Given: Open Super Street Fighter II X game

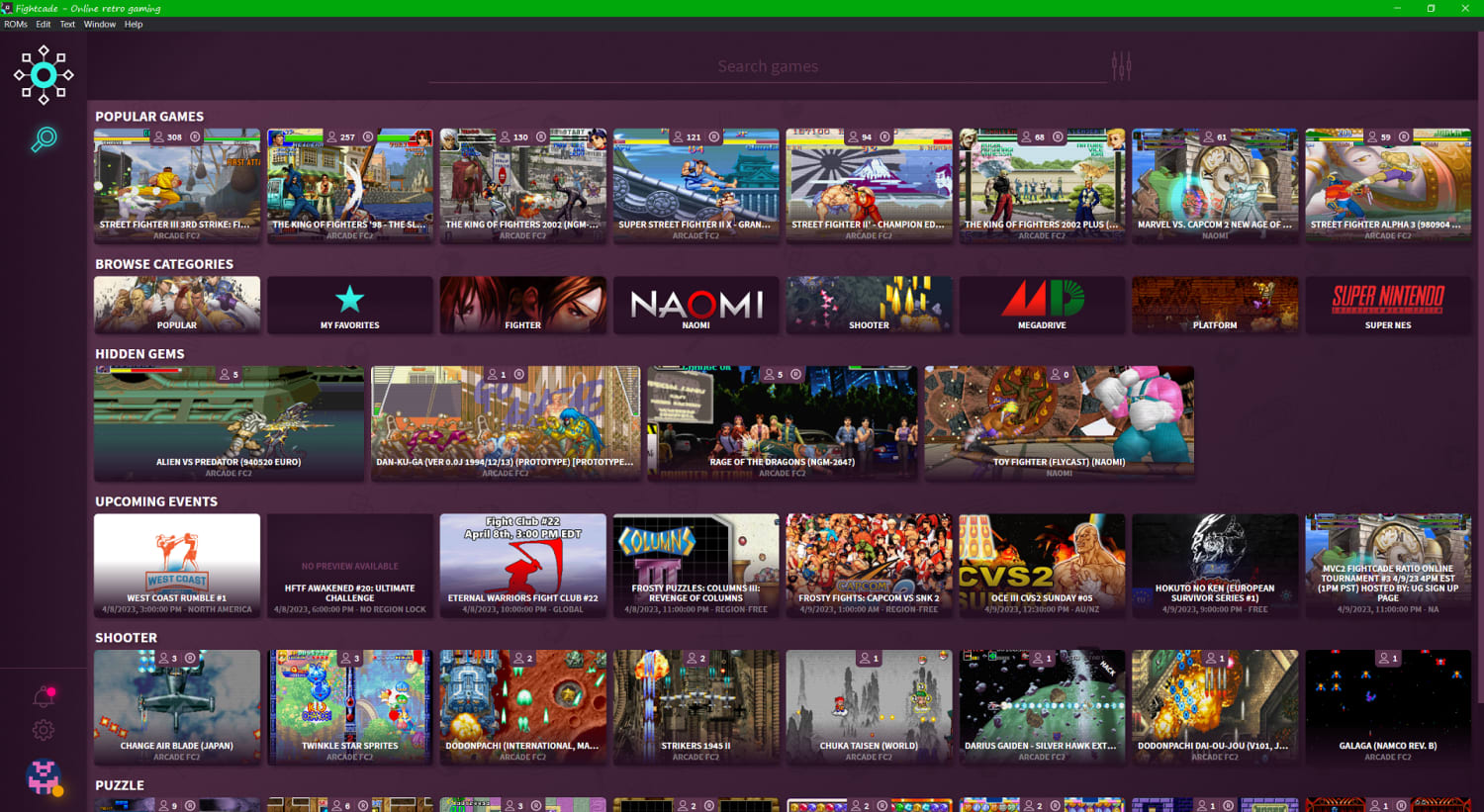Looking at the screenshot, I should 696,185.
